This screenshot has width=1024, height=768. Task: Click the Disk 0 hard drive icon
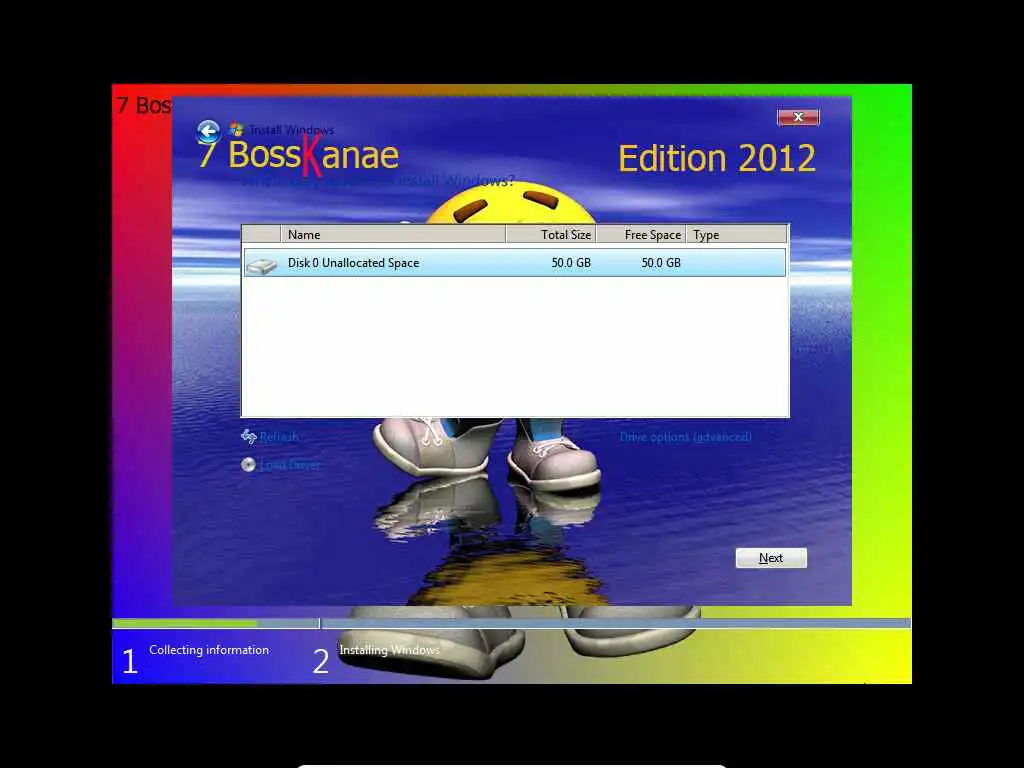[x=262, y=264]
